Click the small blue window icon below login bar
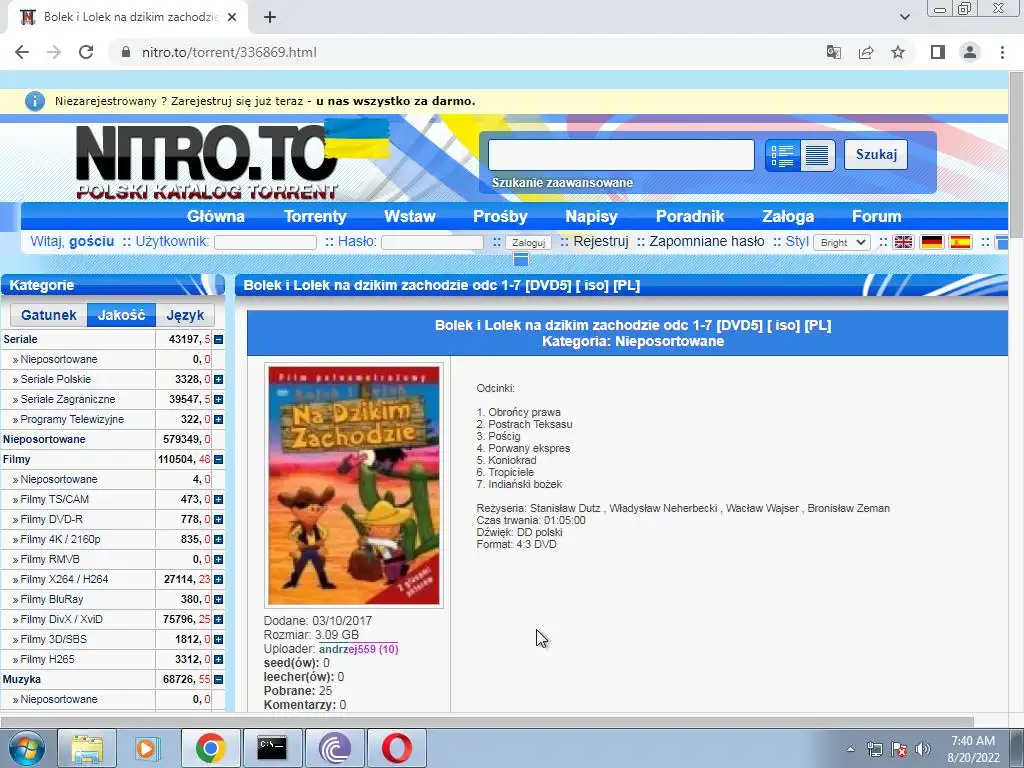 pyautogui.click(x=520, y=260)
